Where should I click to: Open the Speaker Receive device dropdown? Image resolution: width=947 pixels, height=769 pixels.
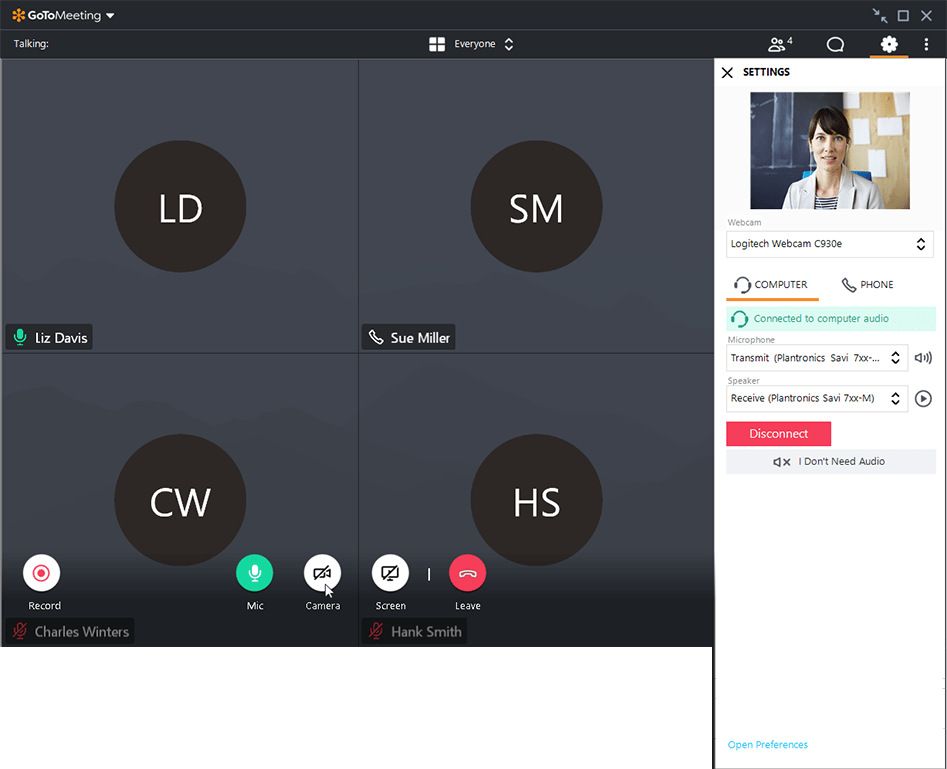point(817,398)
